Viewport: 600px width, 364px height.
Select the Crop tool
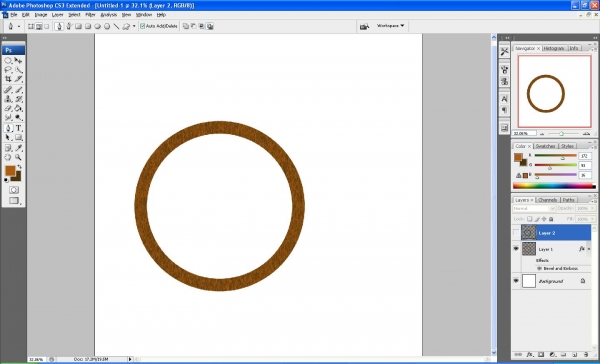(8, 79)
